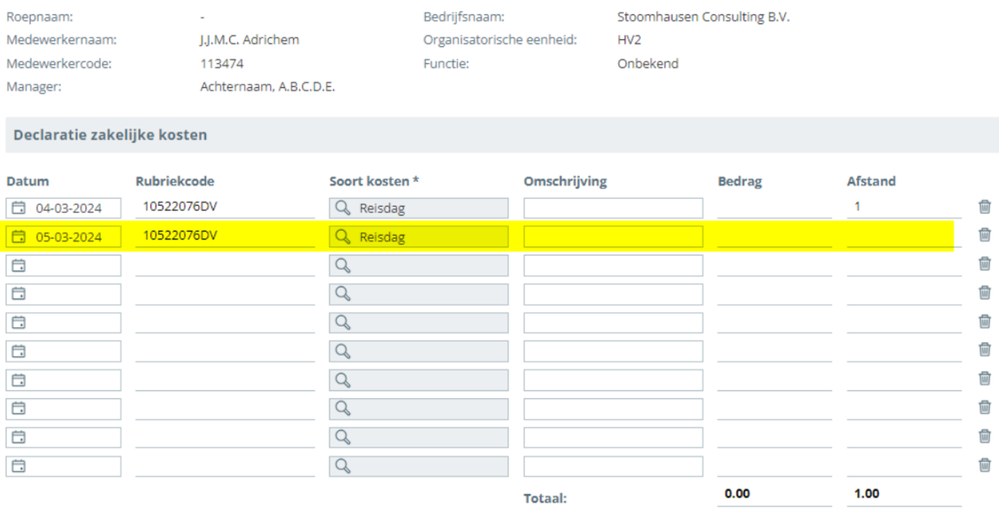Open calendar picker in highlighted 05-03-2024 row
The image size is (999, 515).
[x=18, y=237]
